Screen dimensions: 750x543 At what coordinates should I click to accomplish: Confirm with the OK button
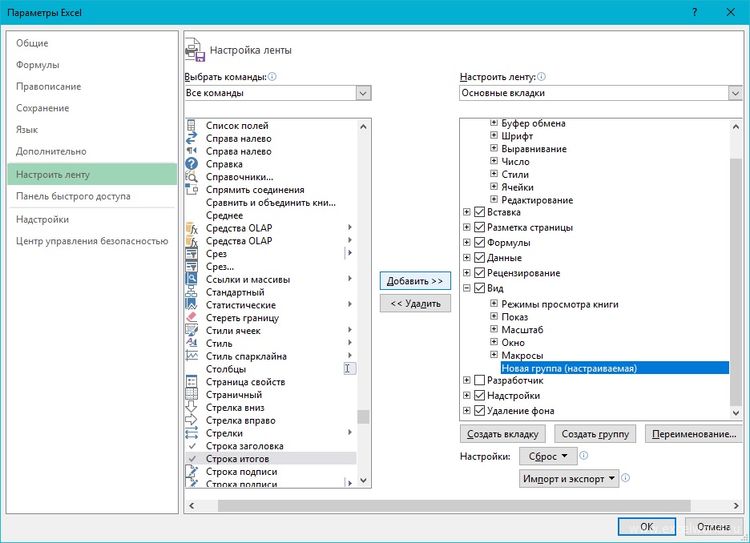[647, 527]
